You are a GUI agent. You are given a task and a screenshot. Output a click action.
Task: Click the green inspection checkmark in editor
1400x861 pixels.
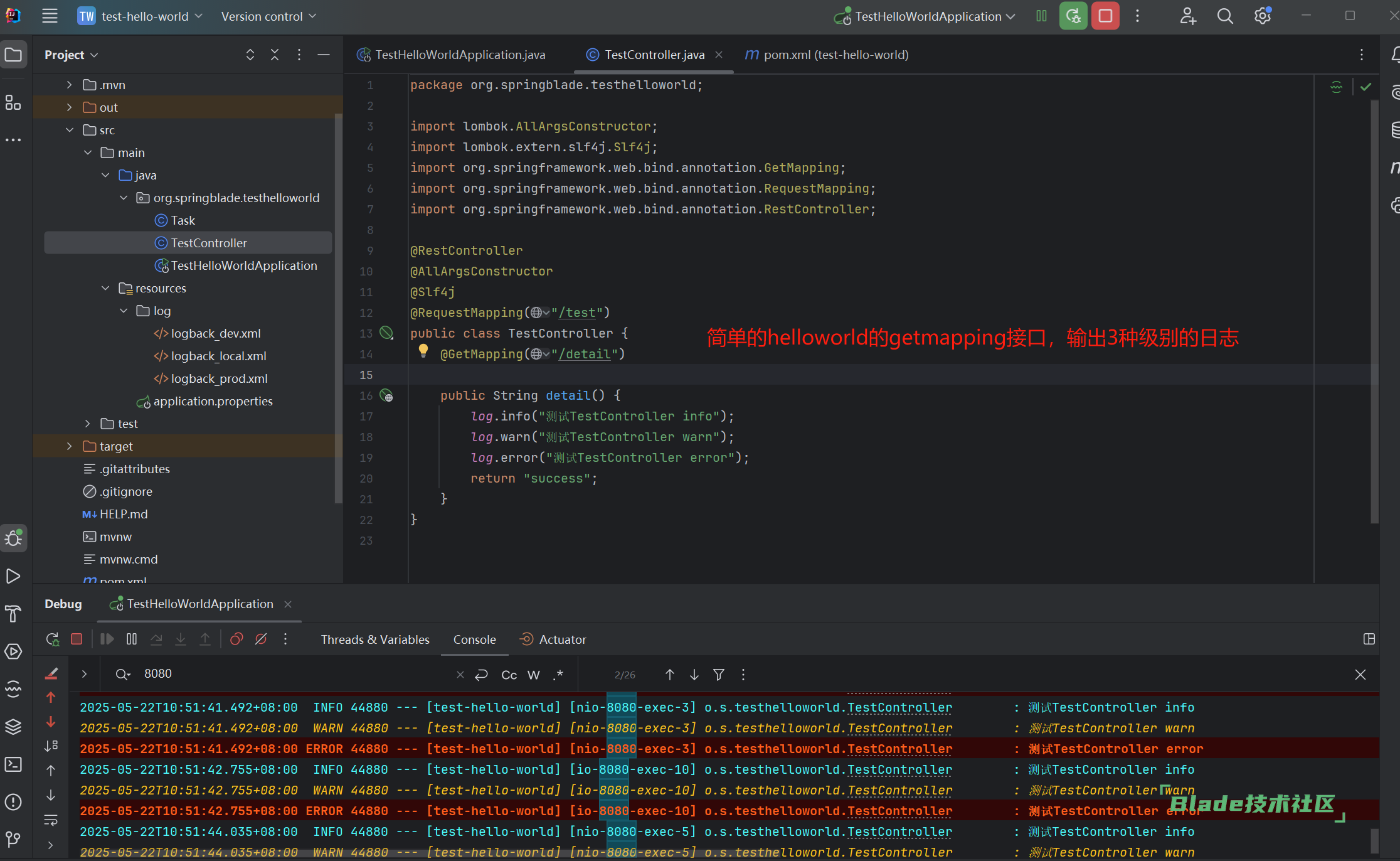(1366, 87)
